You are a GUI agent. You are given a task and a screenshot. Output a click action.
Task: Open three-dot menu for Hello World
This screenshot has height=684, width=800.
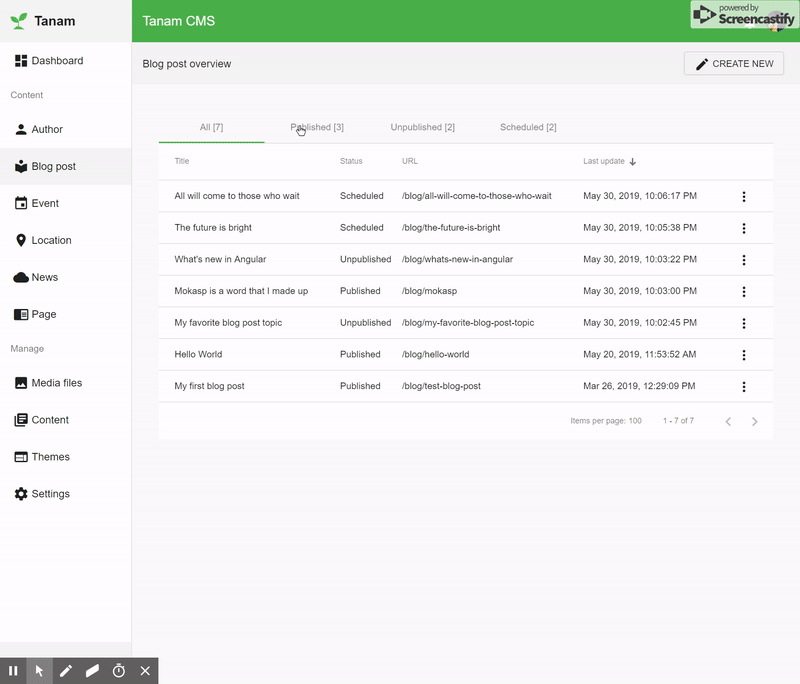744,354
